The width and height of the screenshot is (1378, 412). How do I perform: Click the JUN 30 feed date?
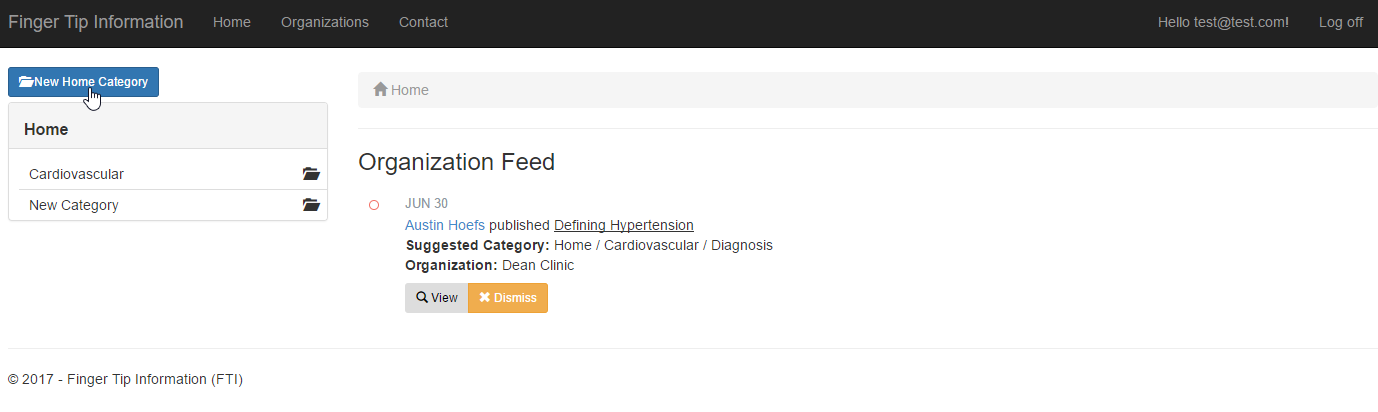pos(426,204)
